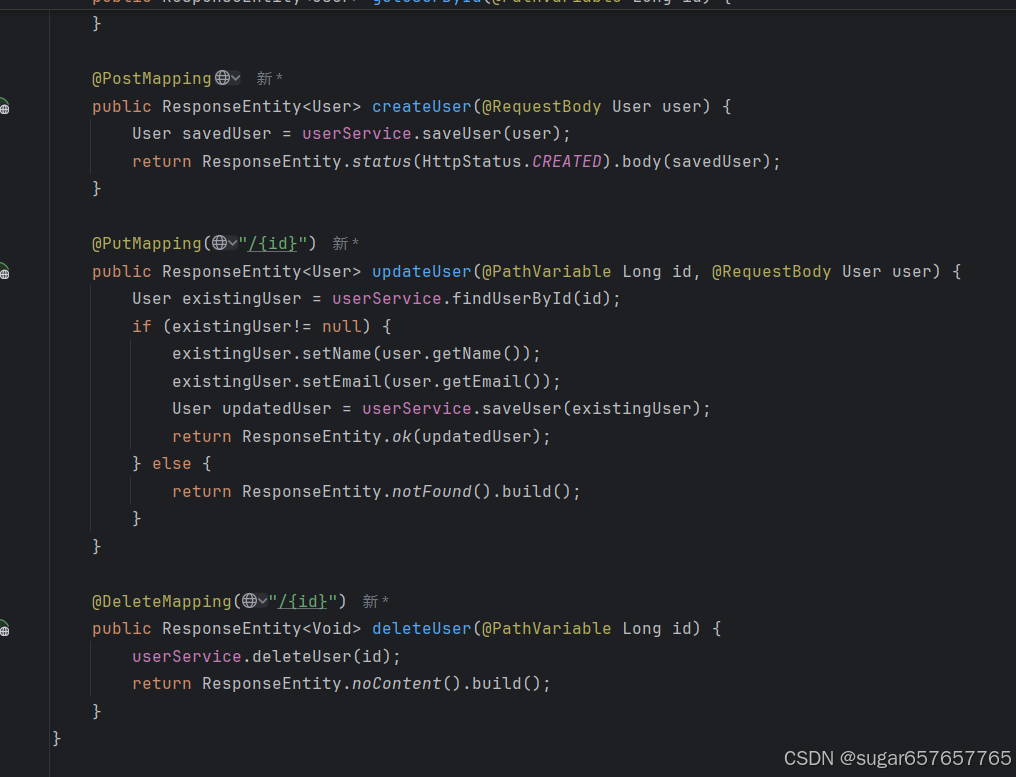Click the globe icon inside @DeleteMapping
Image resolution: width=1016 pixels, height=777 pixels.
point(249,601)
